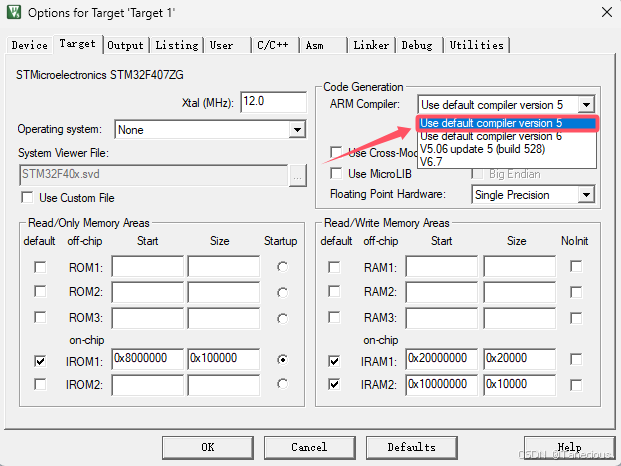Viewport: 621px width, 466px height.
Task: Click the System Viewer File browse button
Action: click(x=298, y=175)
